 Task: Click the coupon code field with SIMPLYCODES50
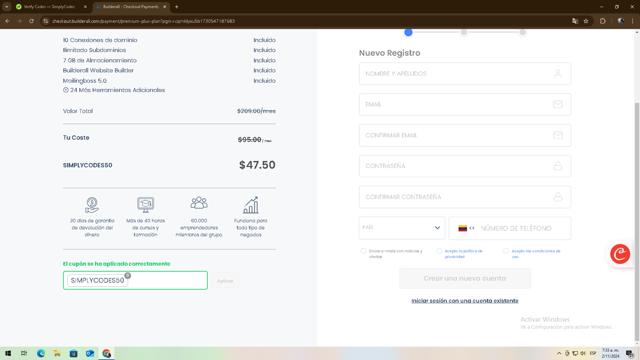[135, 280]
